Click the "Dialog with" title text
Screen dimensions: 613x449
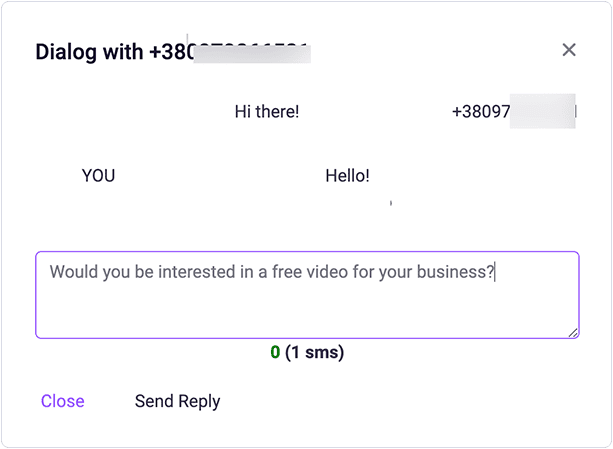pyautogui.click(x=90, y=52)
